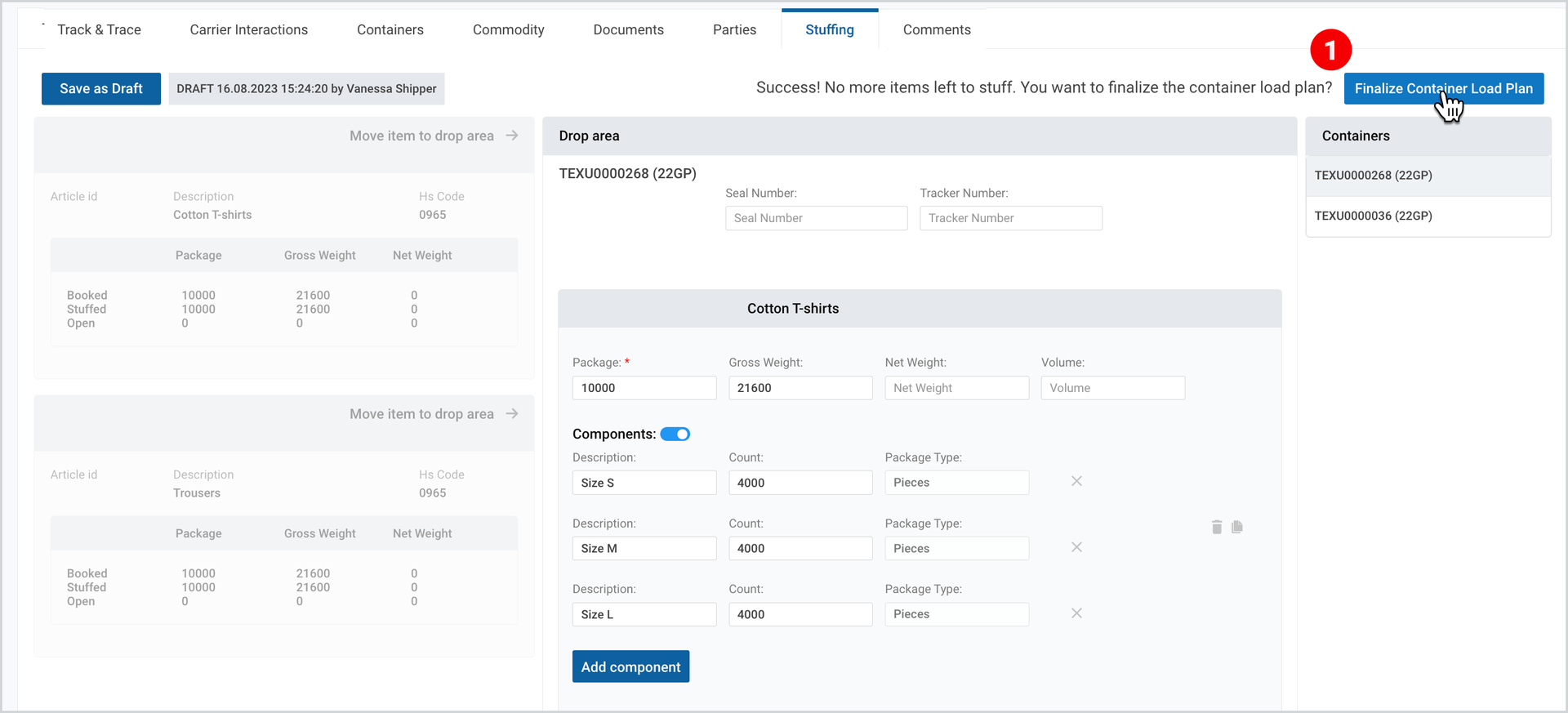The width and height of the screenshot is (1568, 713).
Task: Select container TEXU0000036 (22GP) in Containers list
Action: (1428, 216)
